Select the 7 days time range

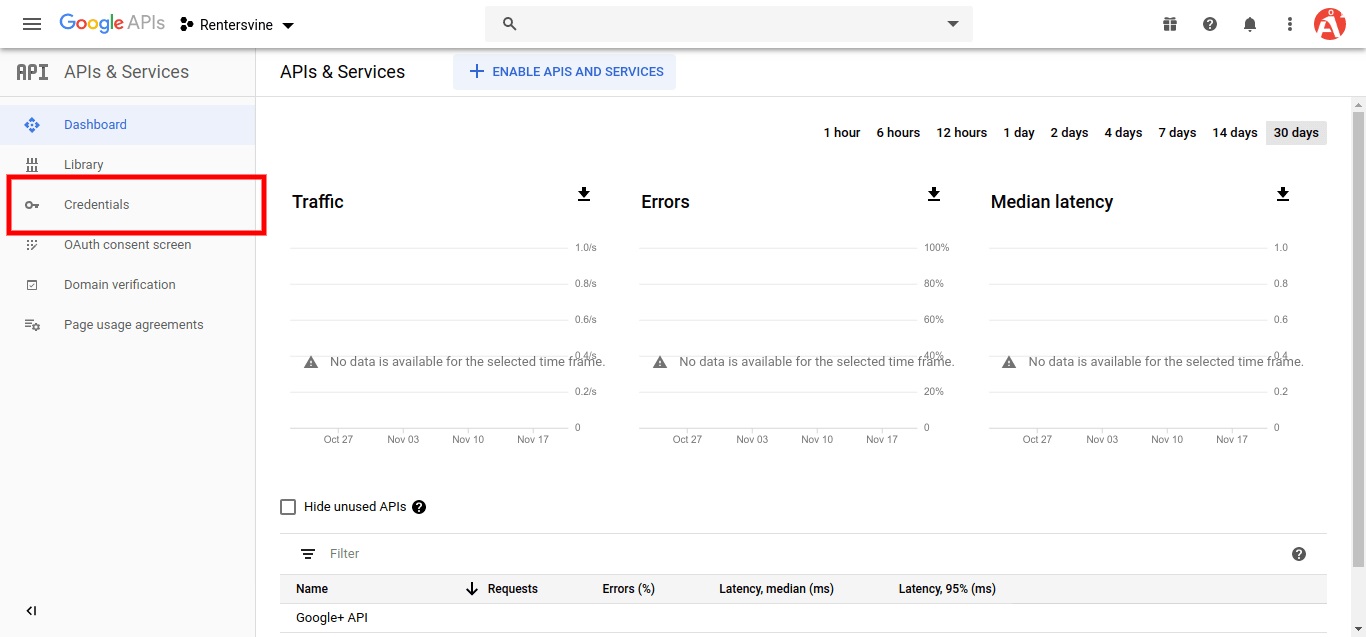pyautogui.click(x=1177, y=132)
